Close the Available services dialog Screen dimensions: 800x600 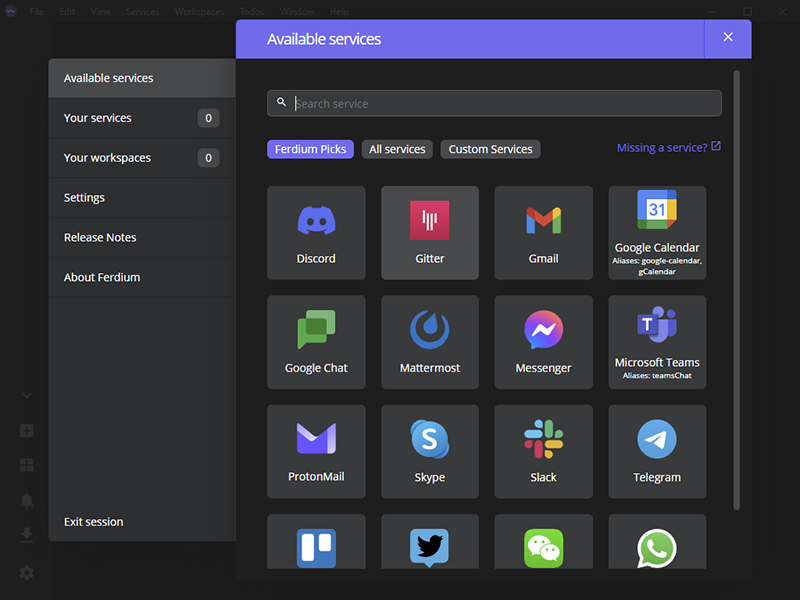tap(728, 38)
